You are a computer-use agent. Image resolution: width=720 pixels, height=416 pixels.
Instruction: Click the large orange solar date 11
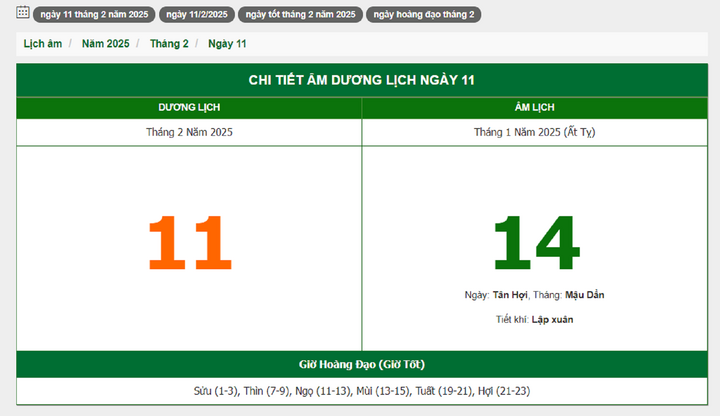(x=189, y=243)
